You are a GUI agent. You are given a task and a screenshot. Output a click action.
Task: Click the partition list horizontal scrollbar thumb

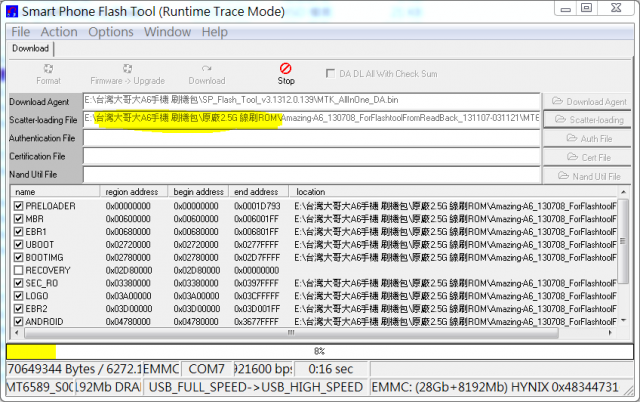pyautogui.click(x=291, y=333)
